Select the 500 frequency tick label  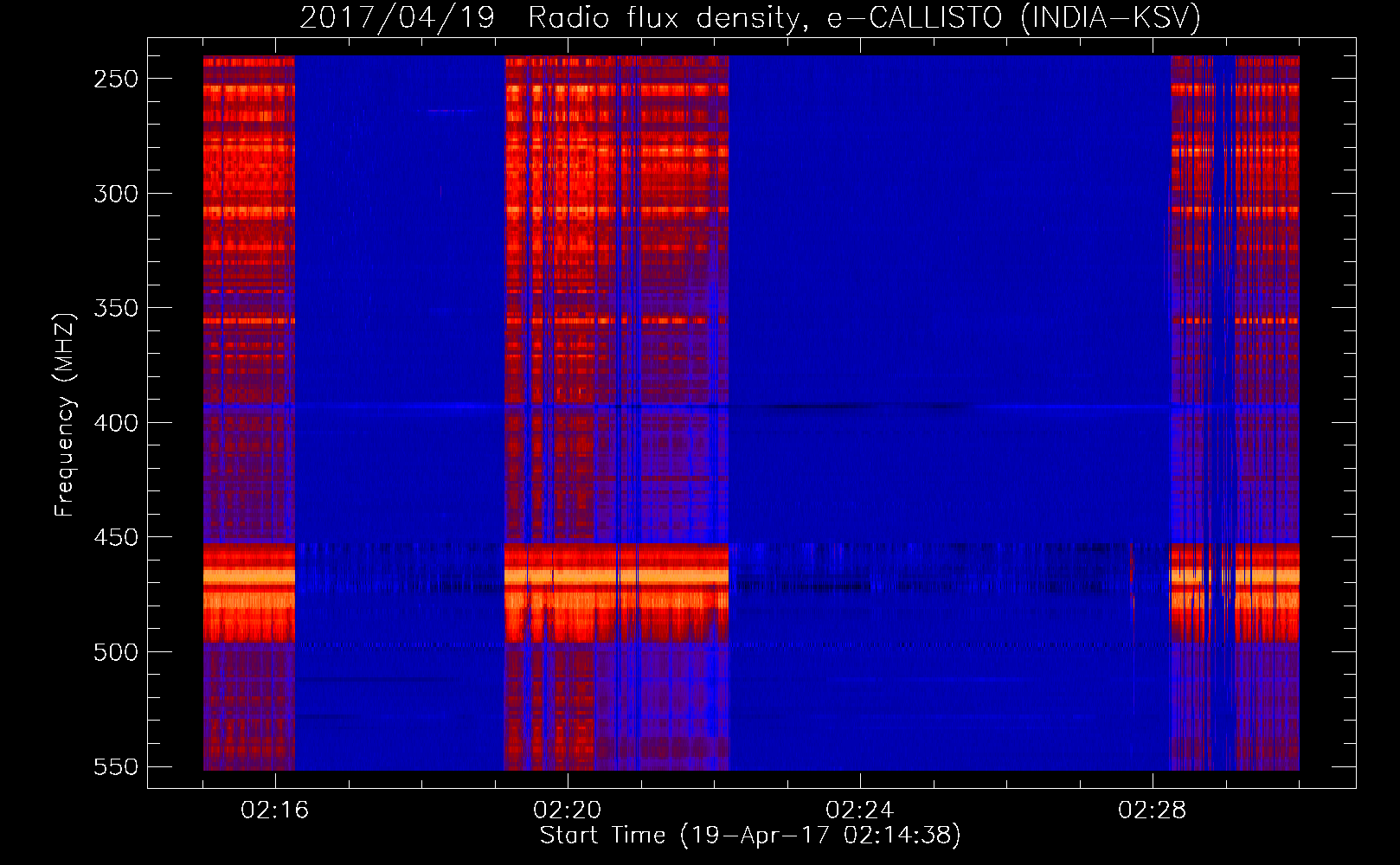(116, 652)
